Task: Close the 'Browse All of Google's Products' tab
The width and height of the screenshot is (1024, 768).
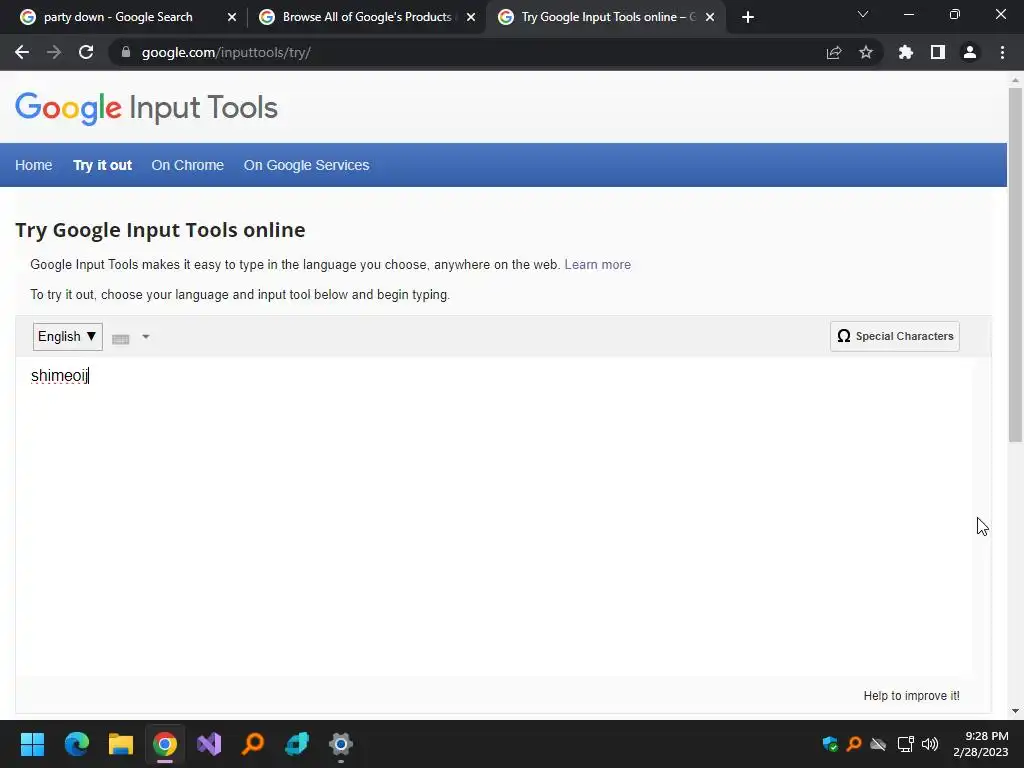Action: point(471,18)
